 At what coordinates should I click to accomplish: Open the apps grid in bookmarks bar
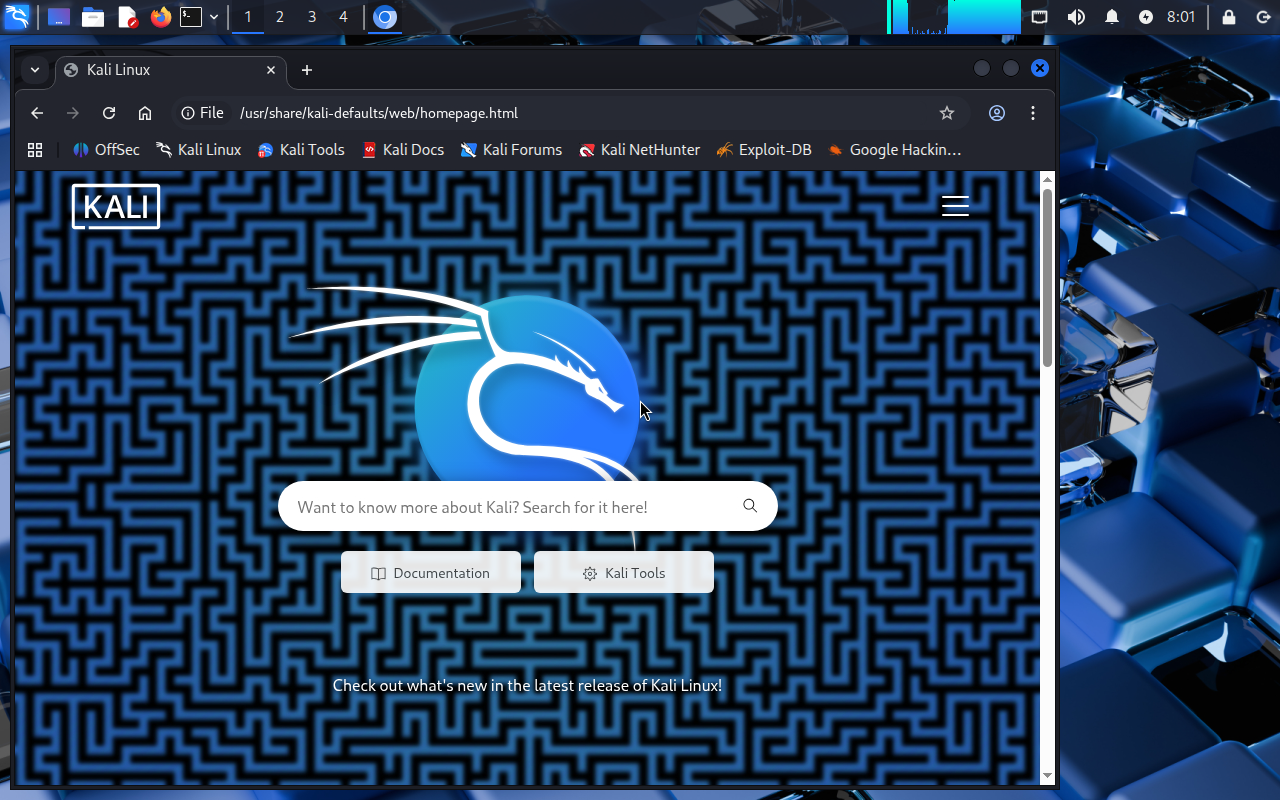click(x=35, y=150)
